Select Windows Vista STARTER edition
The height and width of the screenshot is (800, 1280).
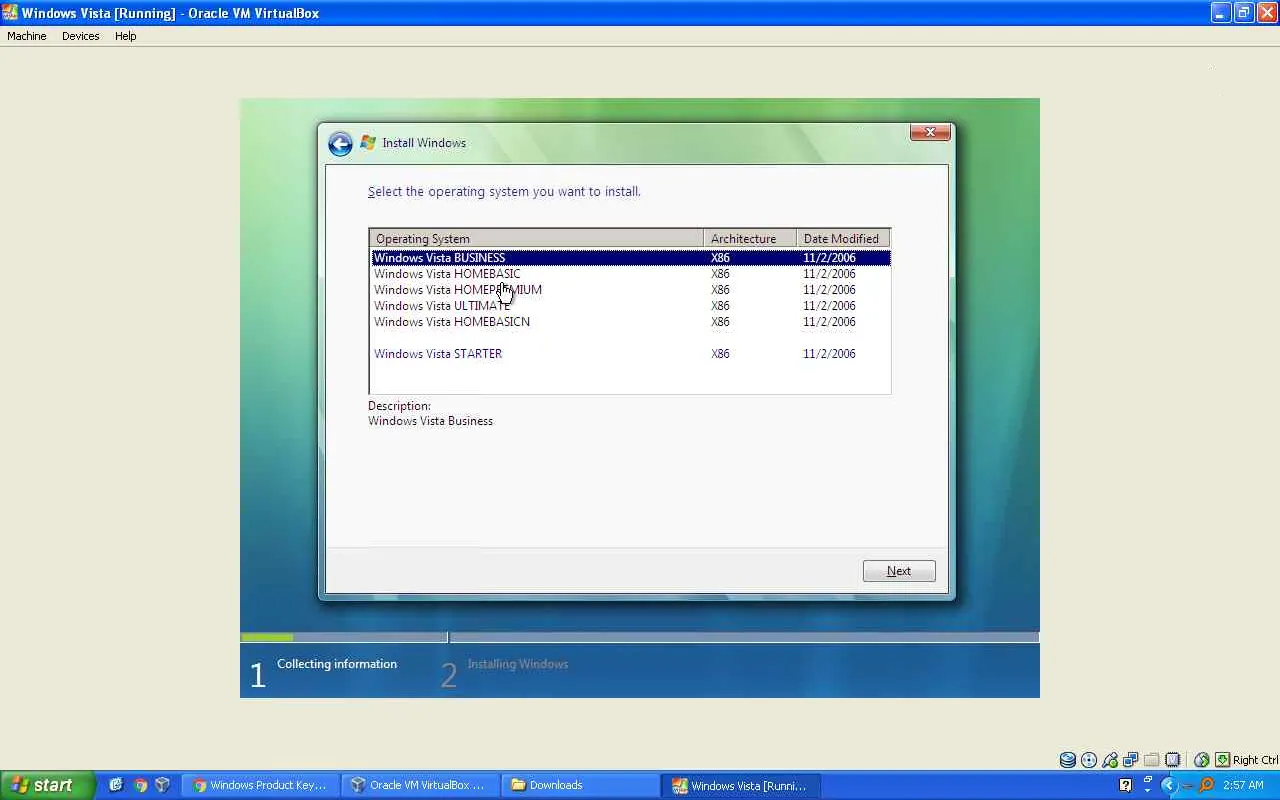630,354
